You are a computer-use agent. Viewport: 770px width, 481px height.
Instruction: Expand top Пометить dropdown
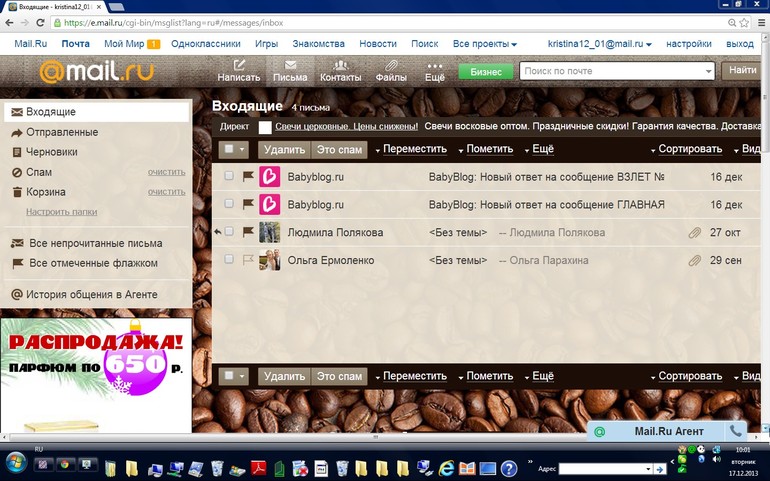tap(486, 149)
